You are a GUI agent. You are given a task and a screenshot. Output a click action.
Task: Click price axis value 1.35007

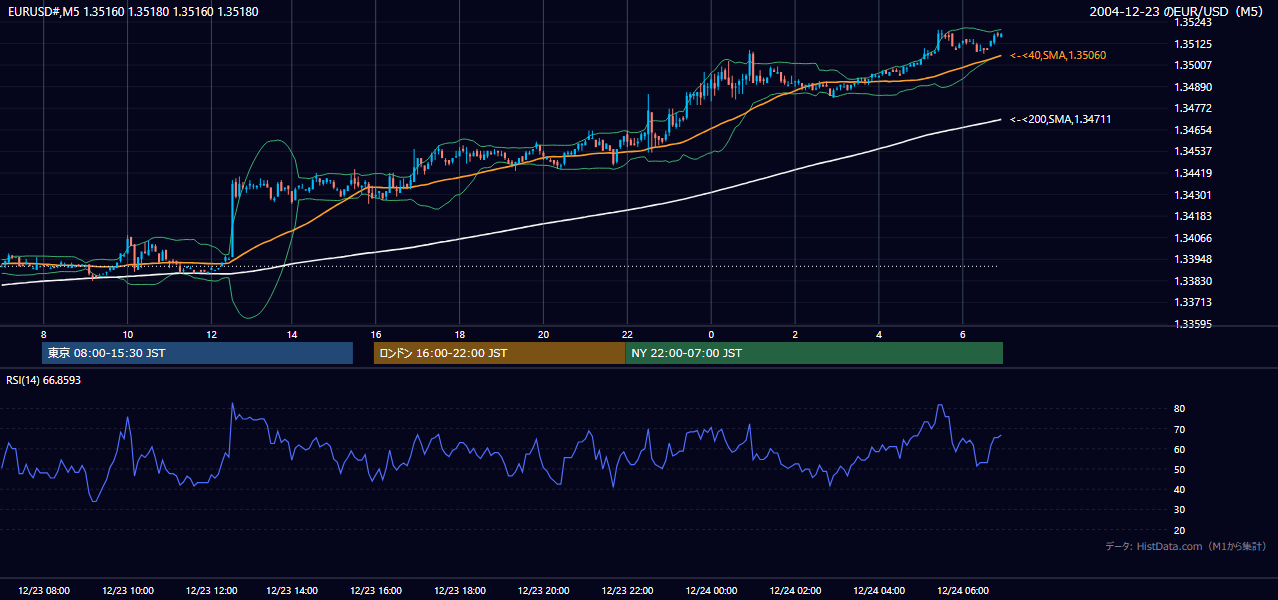(1193, 65)
